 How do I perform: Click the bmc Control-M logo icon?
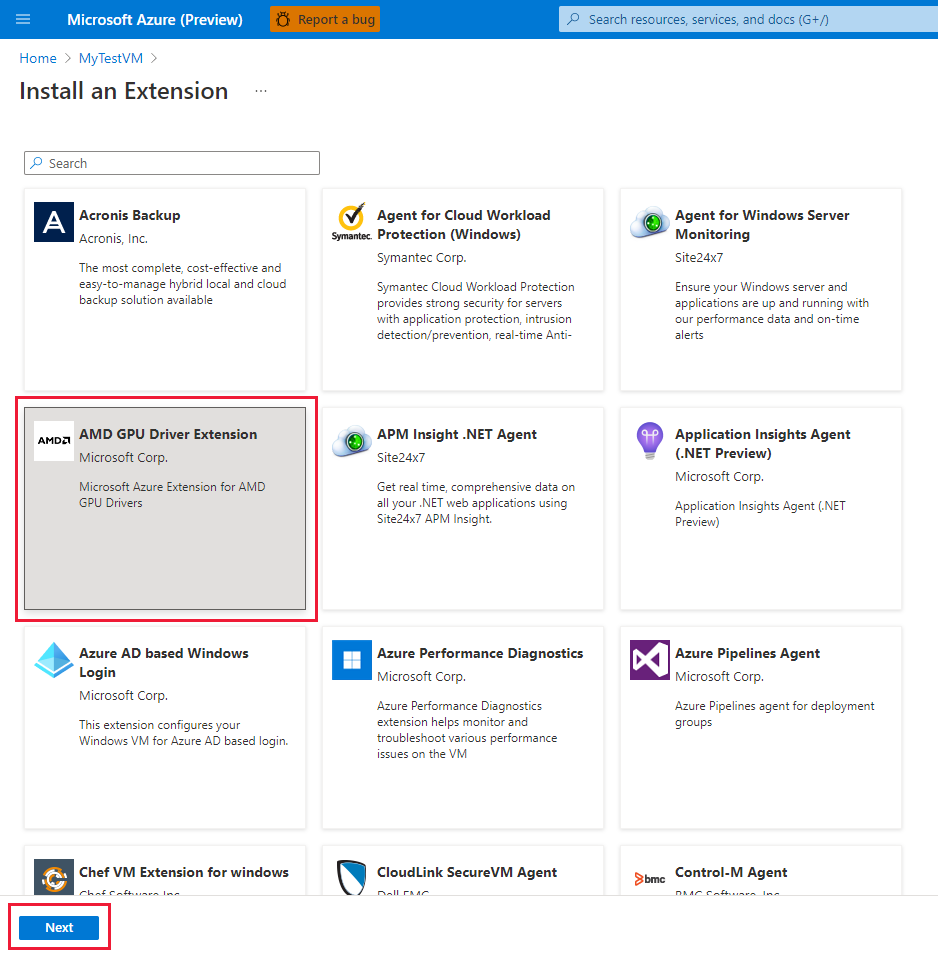pyautogui.click(x=650, y=879)
